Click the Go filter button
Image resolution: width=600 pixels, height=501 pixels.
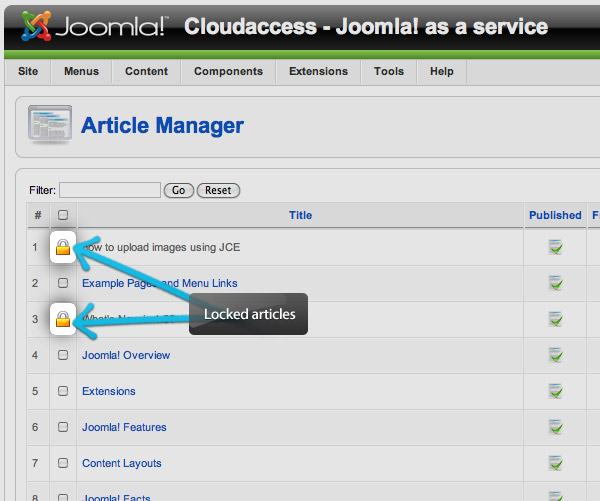tap(179, 190)
